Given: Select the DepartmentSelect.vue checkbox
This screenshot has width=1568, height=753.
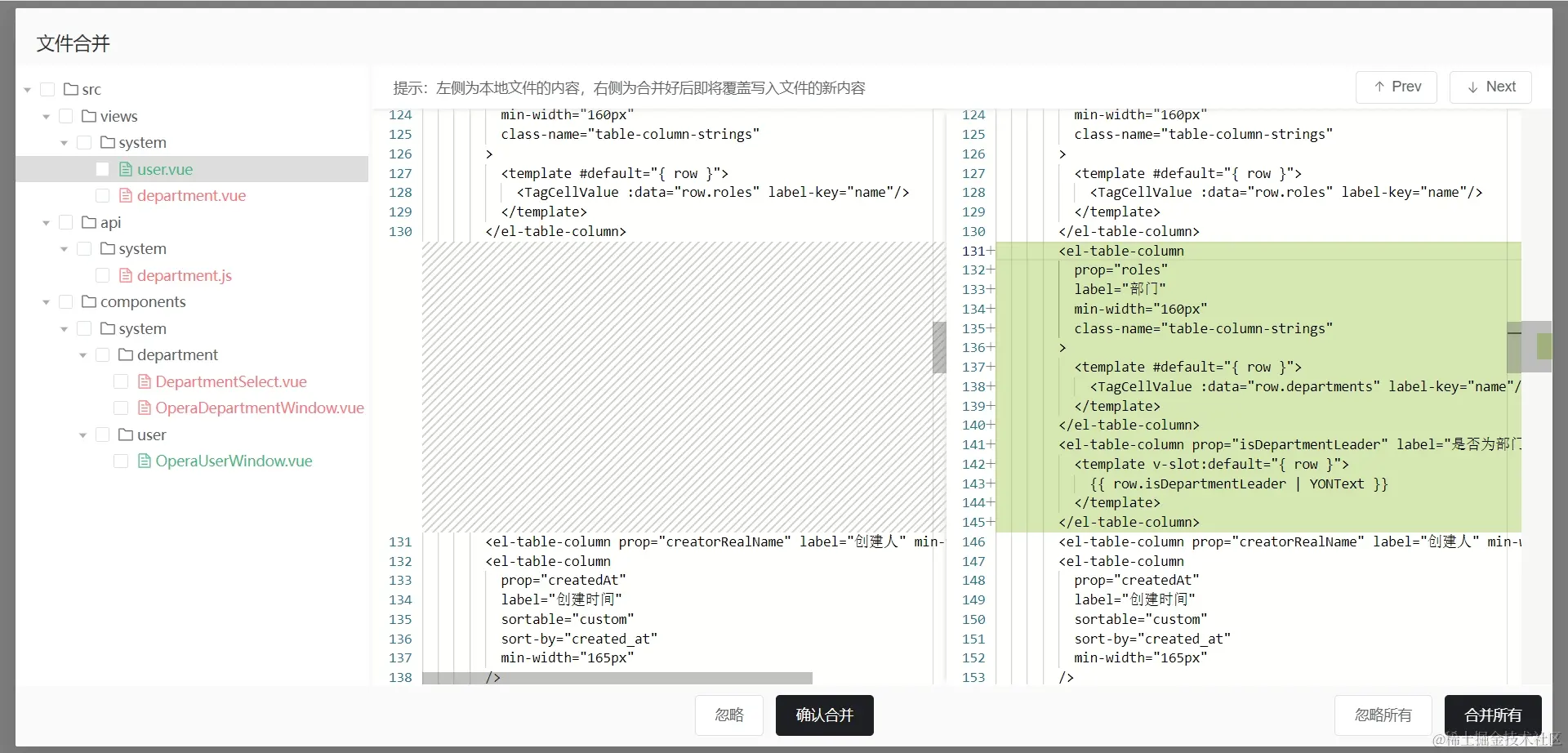Looking at the screenshot, I should click(x=121, y=381).
